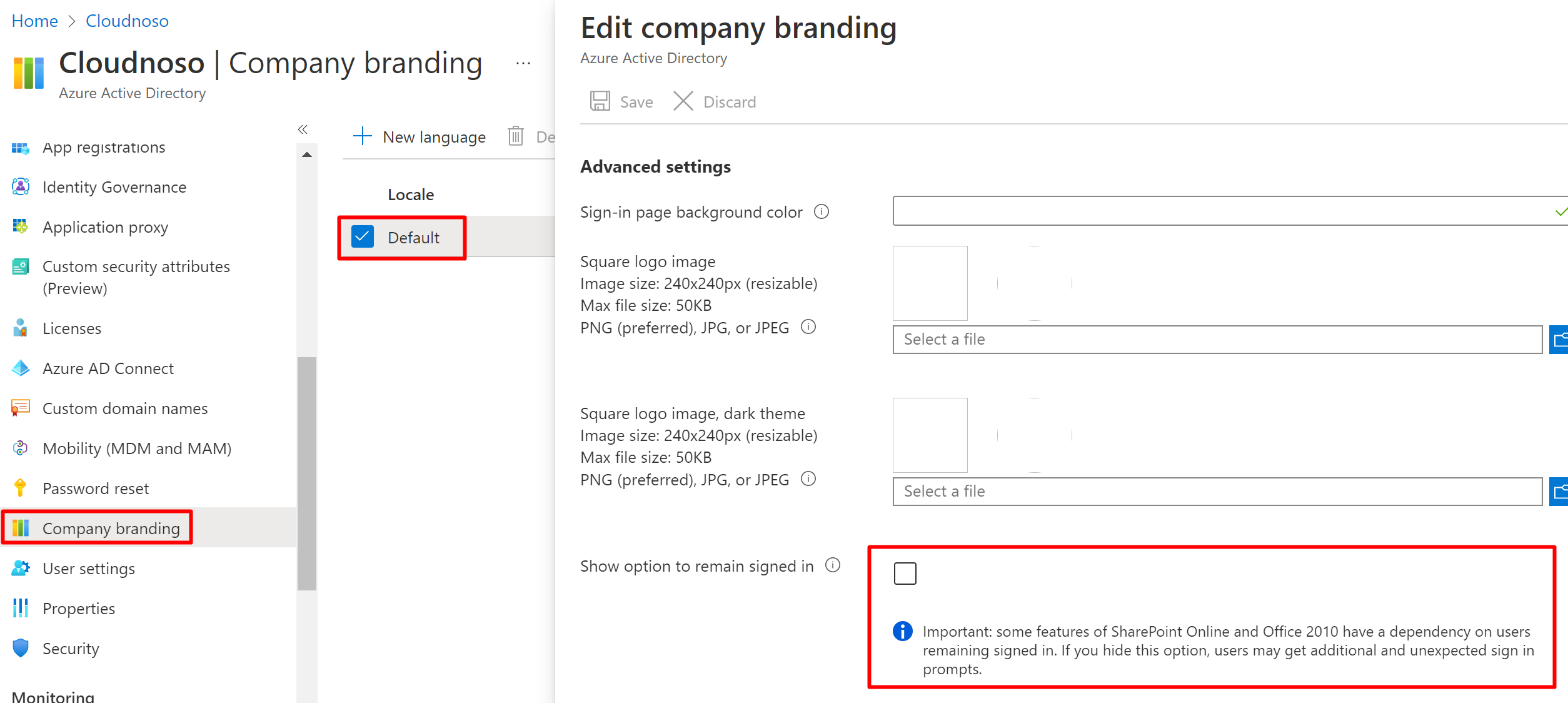Click the Save disk icon
Image resolution: width=1568 pixels, height=703 pixels.
coord(600,101)
